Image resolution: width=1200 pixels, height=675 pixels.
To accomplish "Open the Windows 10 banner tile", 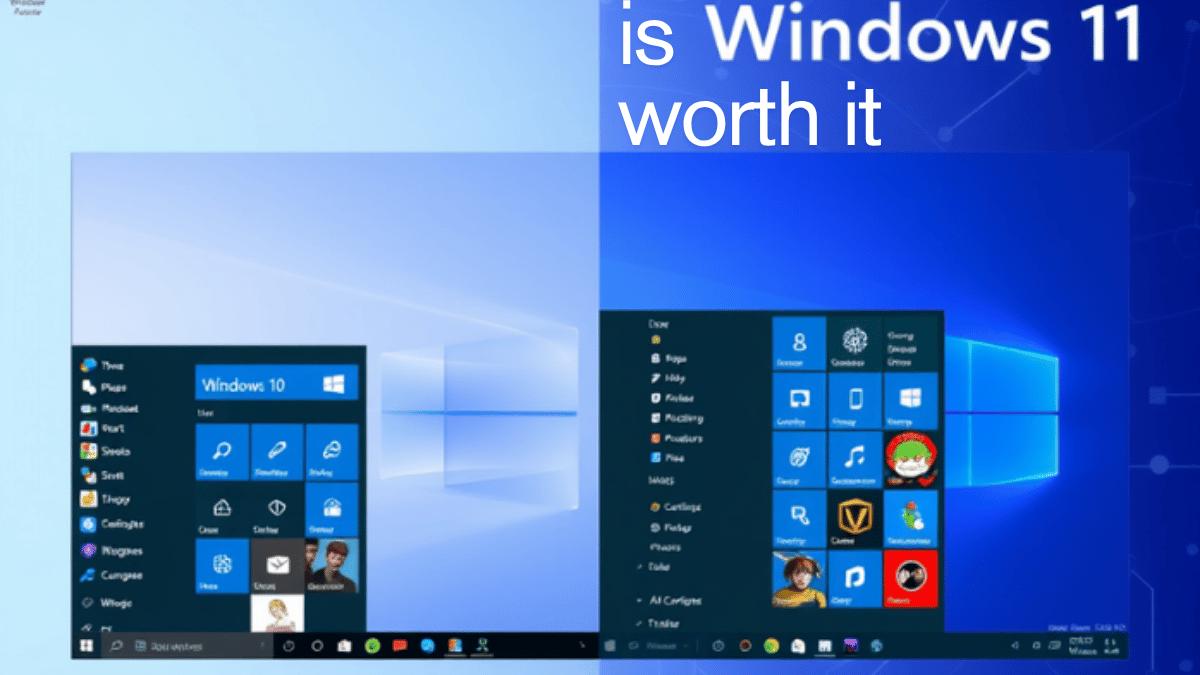I will pos(276,384).
